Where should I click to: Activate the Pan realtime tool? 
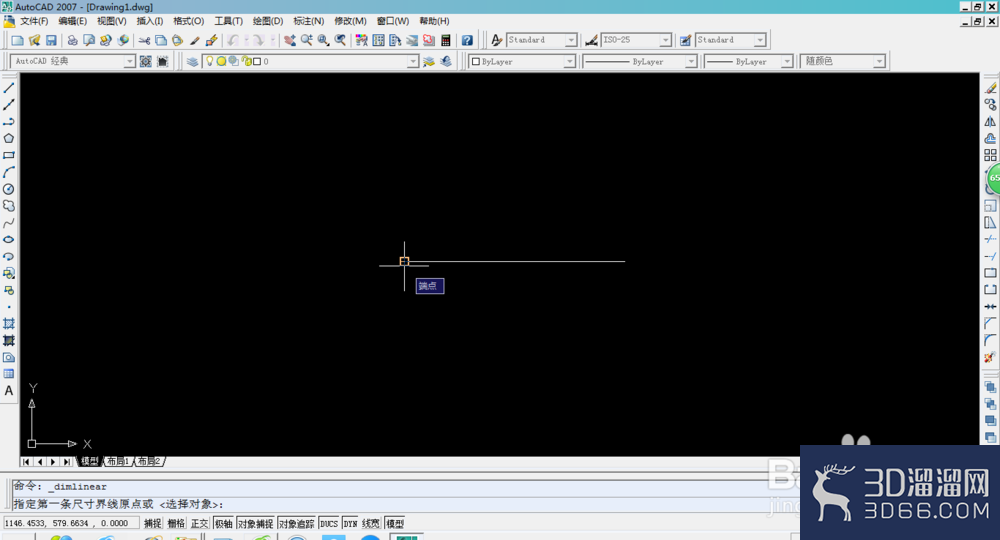(290, 40)
